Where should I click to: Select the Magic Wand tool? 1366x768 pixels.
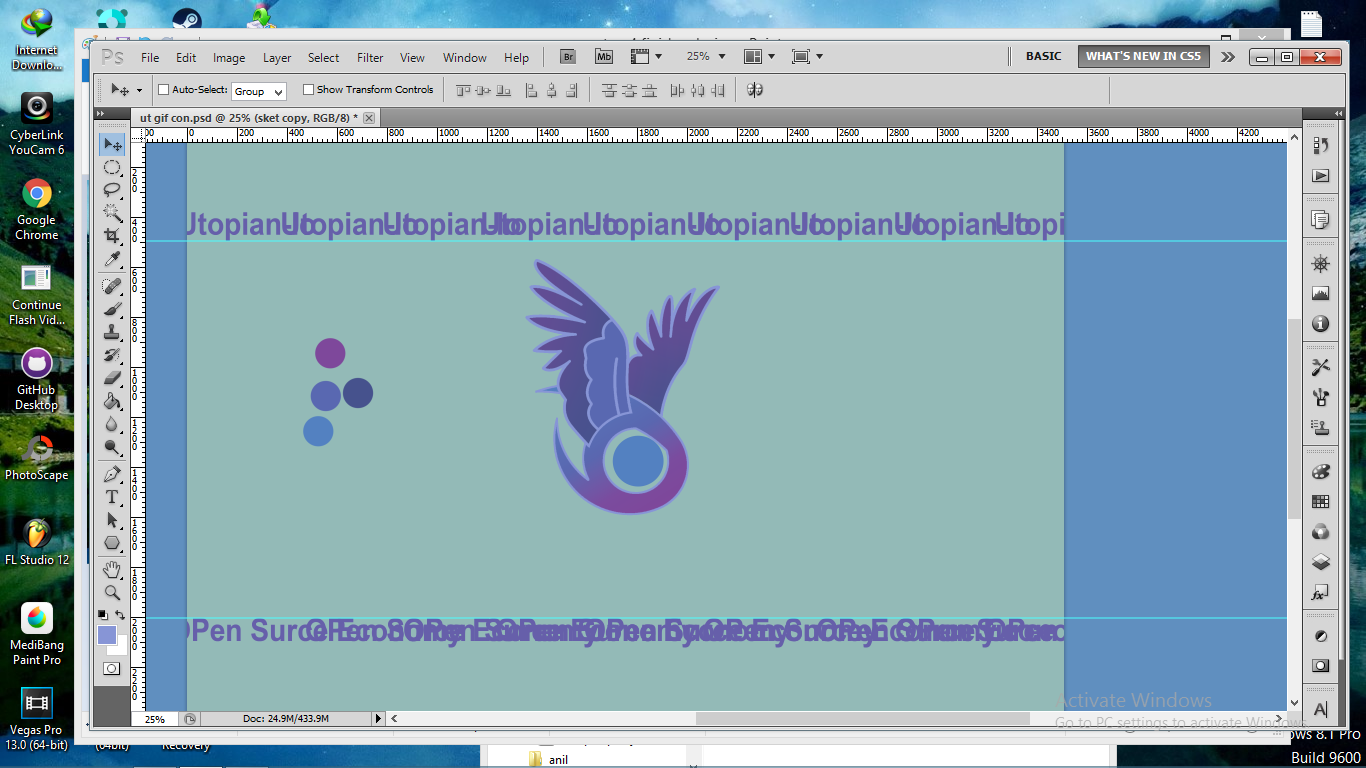tap(113, 213)
